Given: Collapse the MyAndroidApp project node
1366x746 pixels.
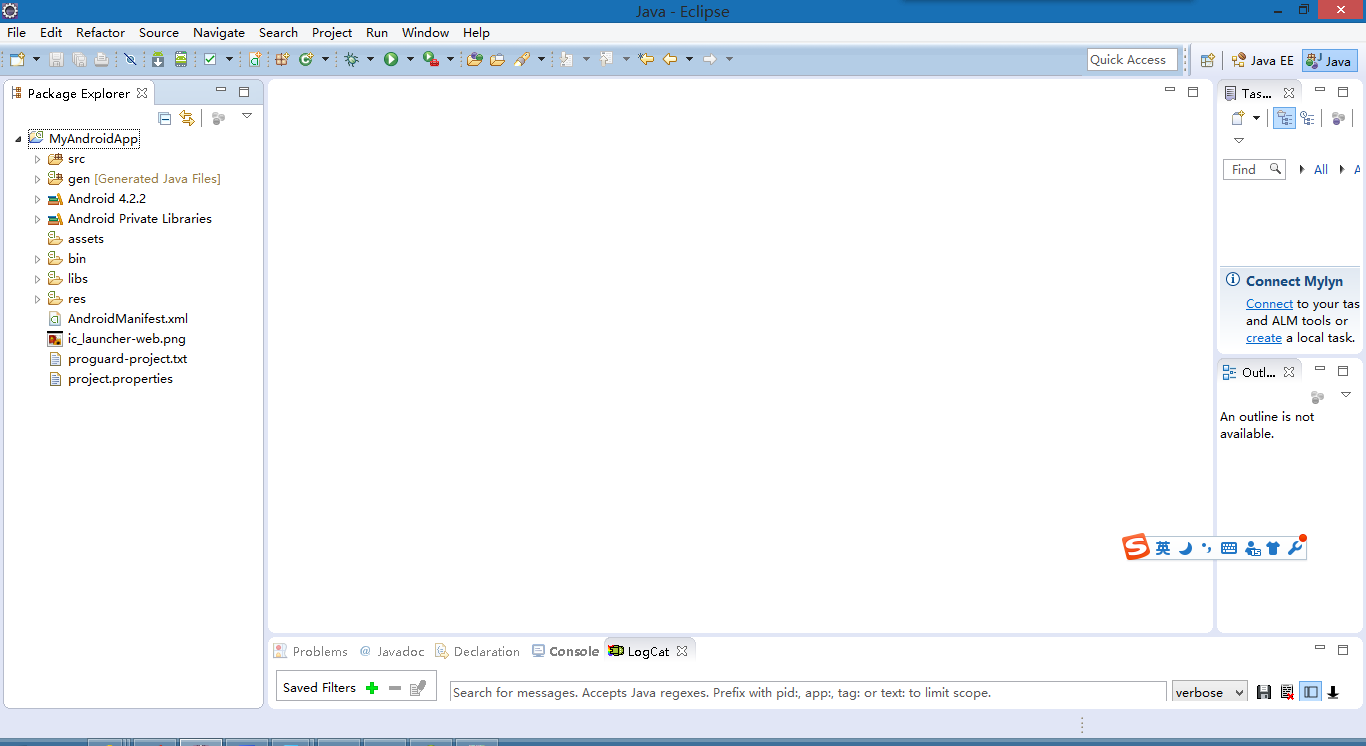Looking at the screenshot, I should (x=18, y=139).
